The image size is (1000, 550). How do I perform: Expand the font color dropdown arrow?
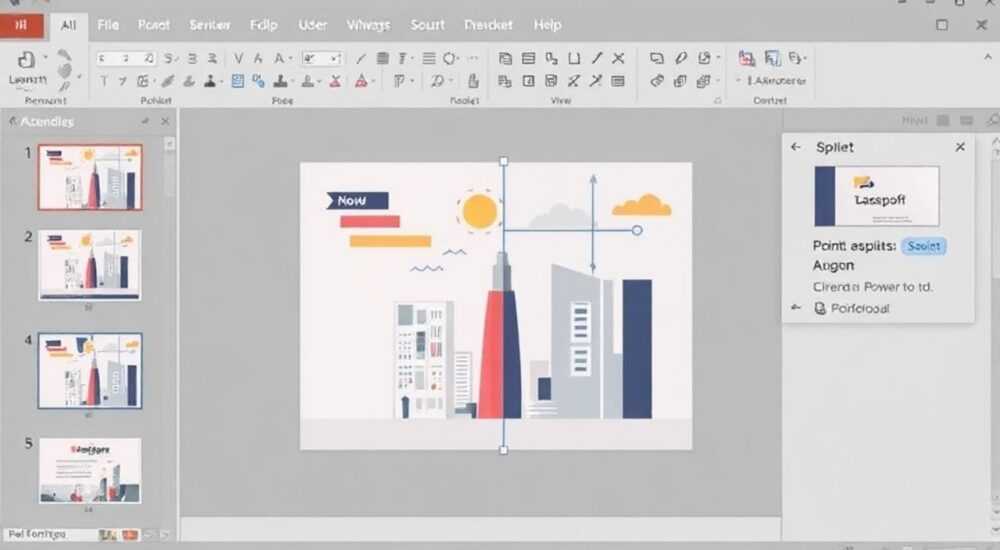(x=373, y=82)
